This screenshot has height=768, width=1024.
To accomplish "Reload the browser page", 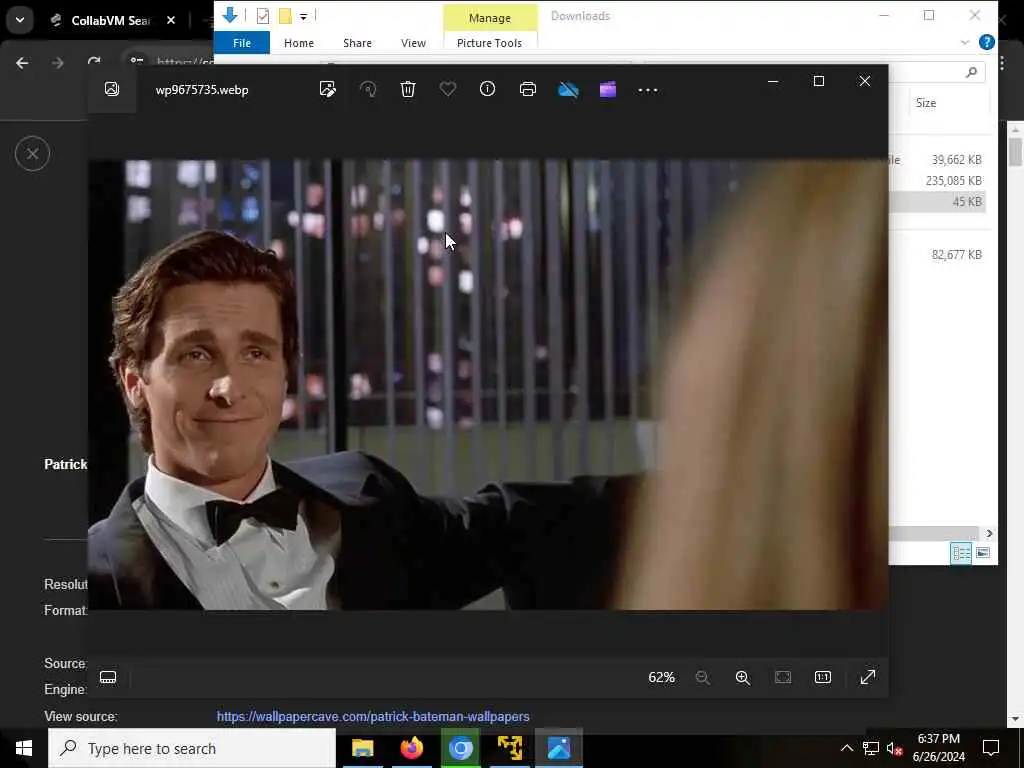I will pos(94,61).
